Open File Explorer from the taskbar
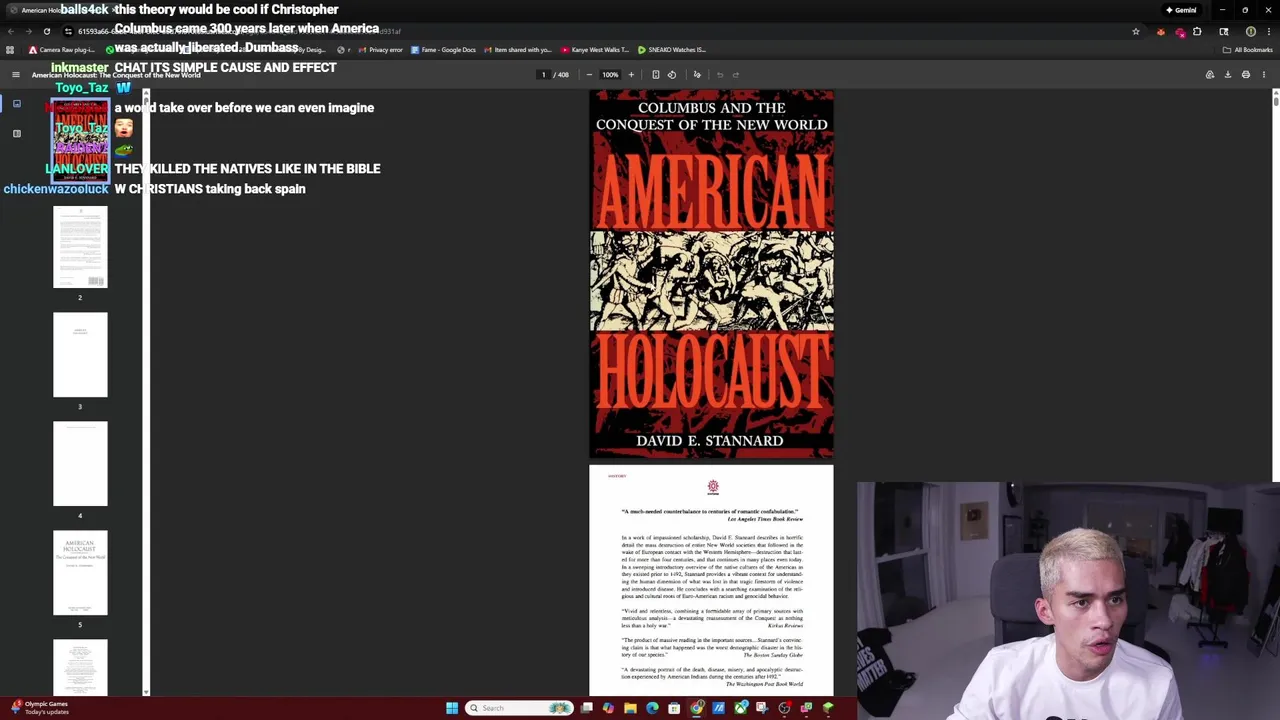Screen dimensions: 1280x720 (x=630, y=708)
